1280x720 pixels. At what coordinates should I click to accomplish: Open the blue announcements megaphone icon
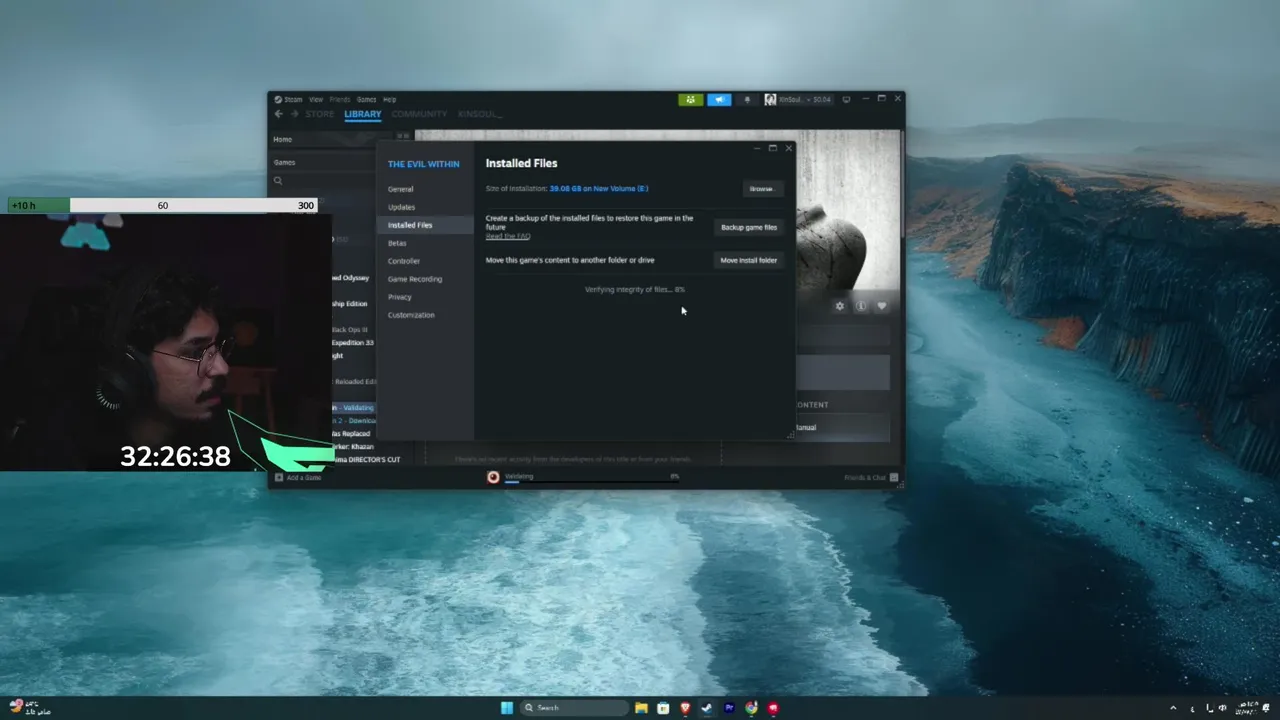pos(719,99)
